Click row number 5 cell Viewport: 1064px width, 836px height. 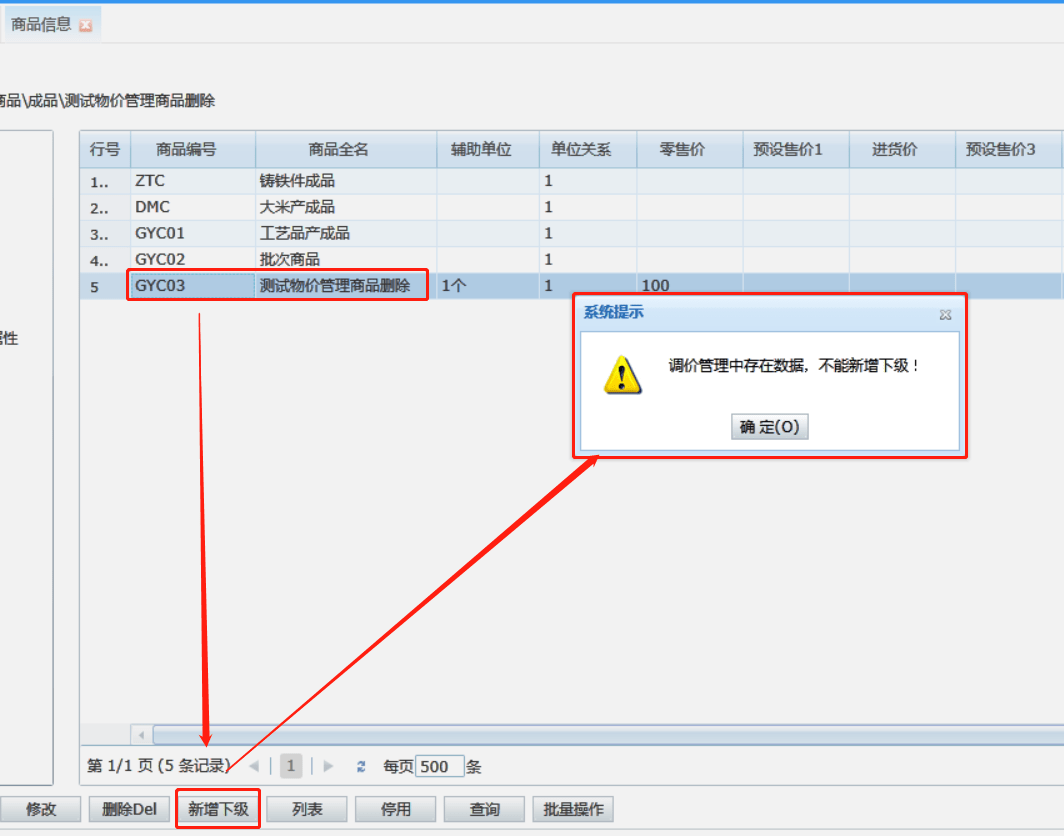pyautogui.click(x=104, y=286)
